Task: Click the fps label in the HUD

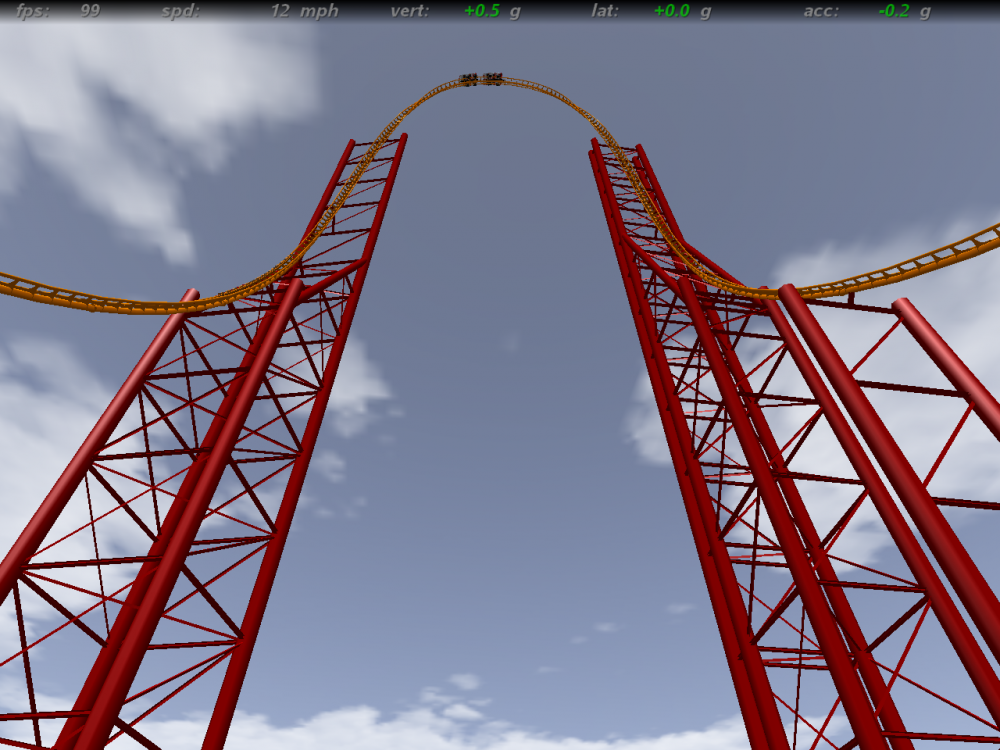Action: (x=32, y=11)
